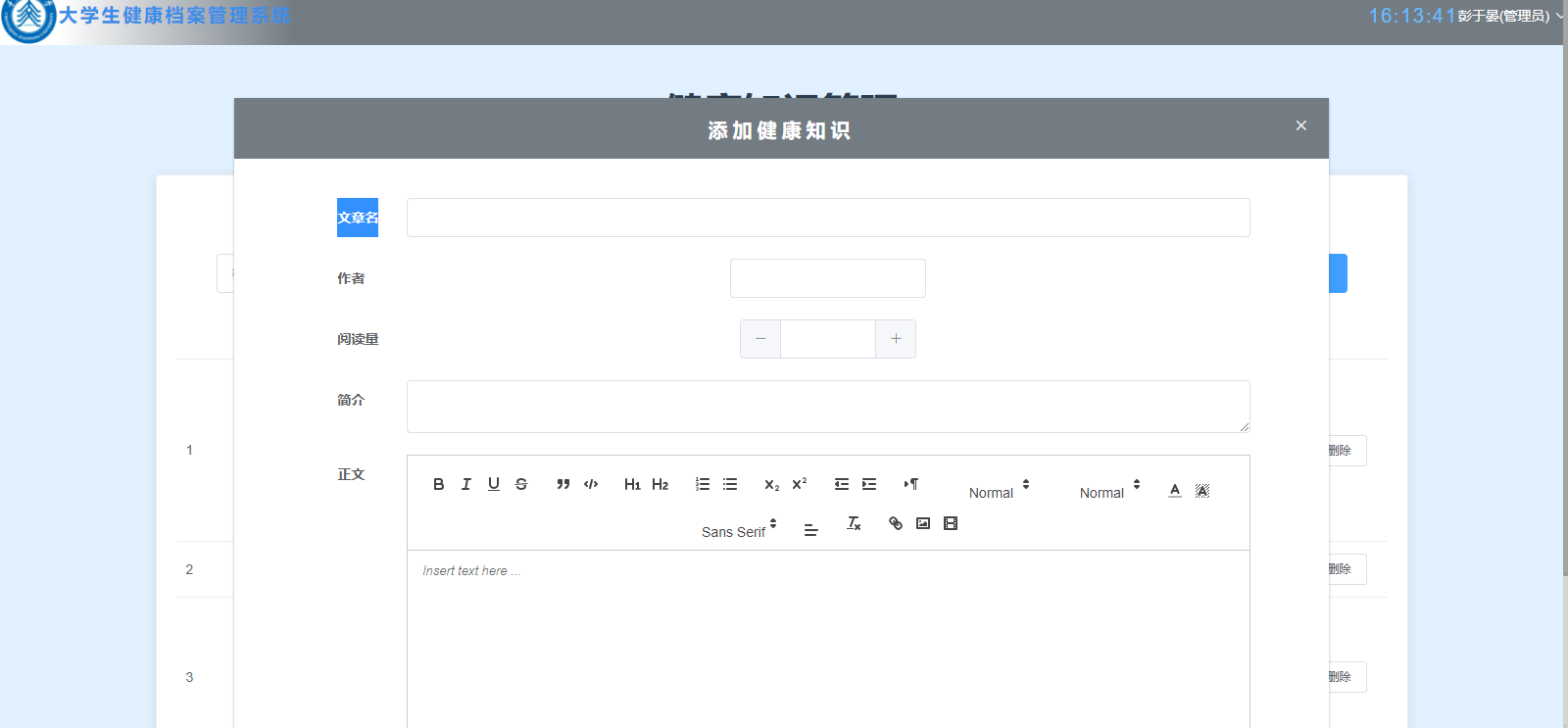The height and width of the screenshot is (728, 1568).
Task: Toggle bold formatting
Action: 438,484
